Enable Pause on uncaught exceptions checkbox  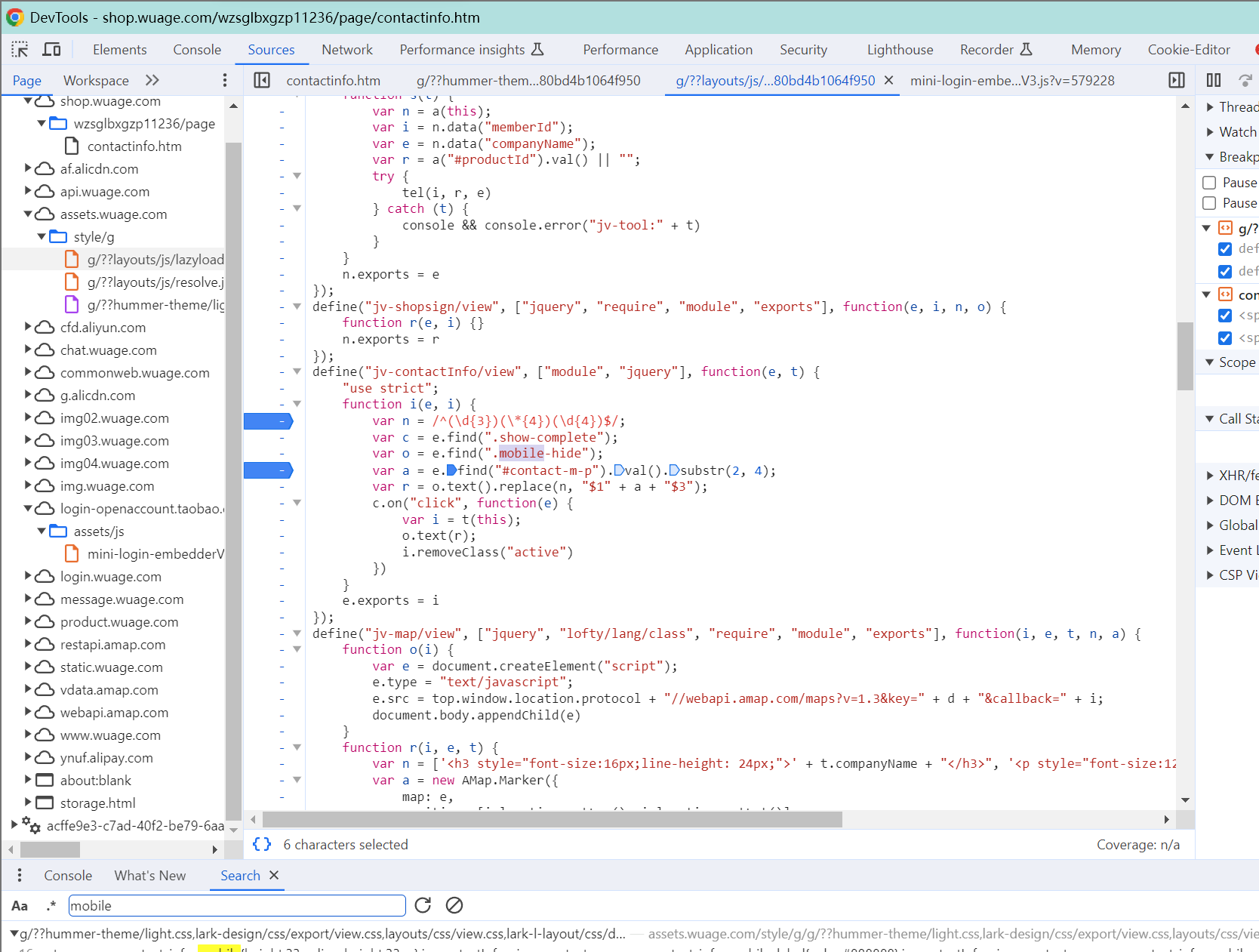tap(1209, 183)
